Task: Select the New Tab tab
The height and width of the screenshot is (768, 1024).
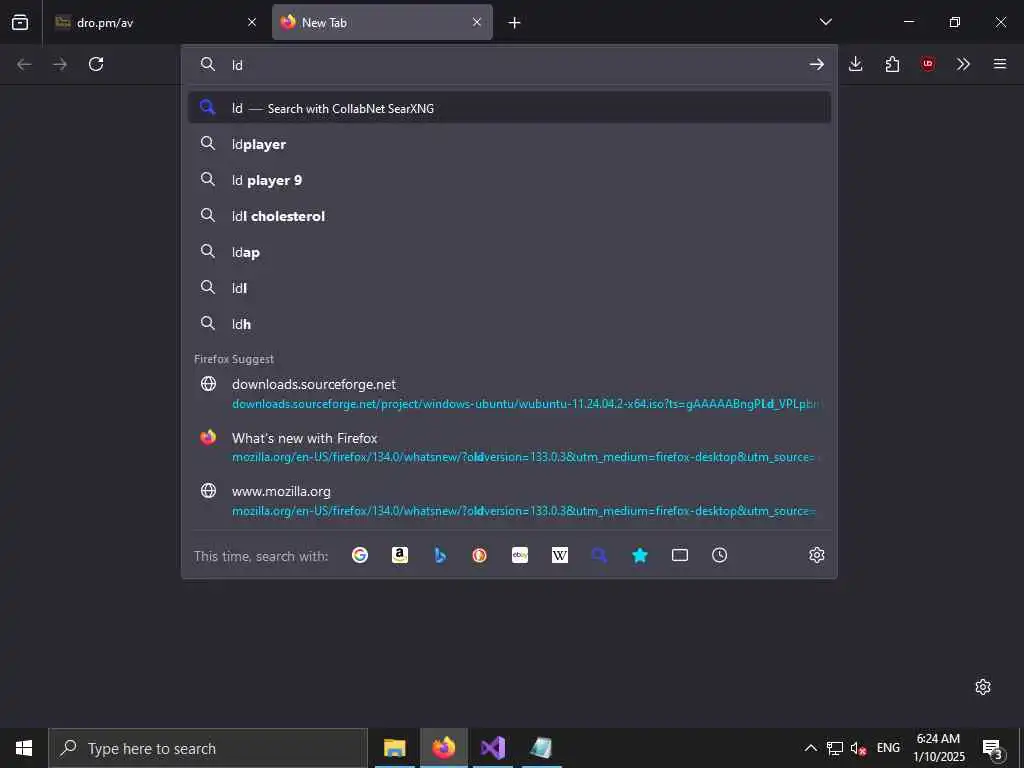Action: [382, 22]
